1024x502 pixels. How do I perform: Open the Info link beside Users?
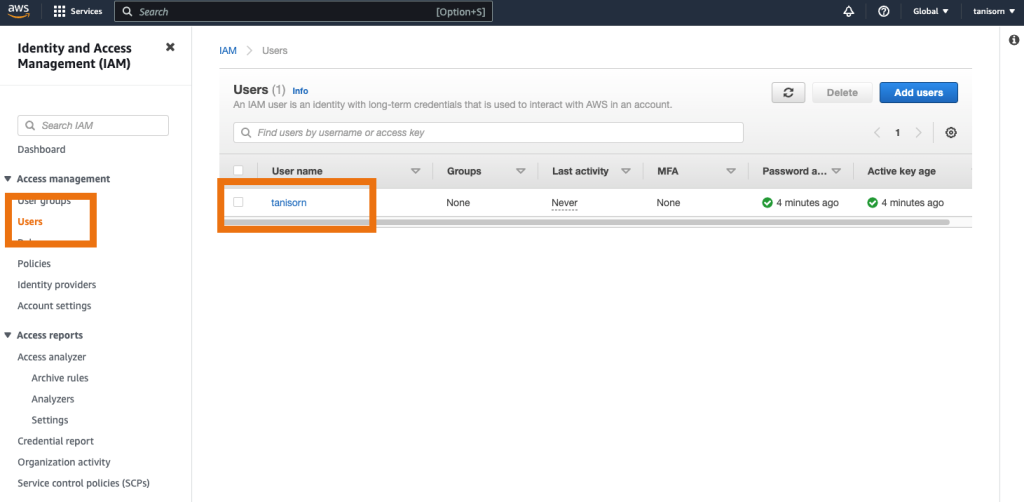pos(300,91)
